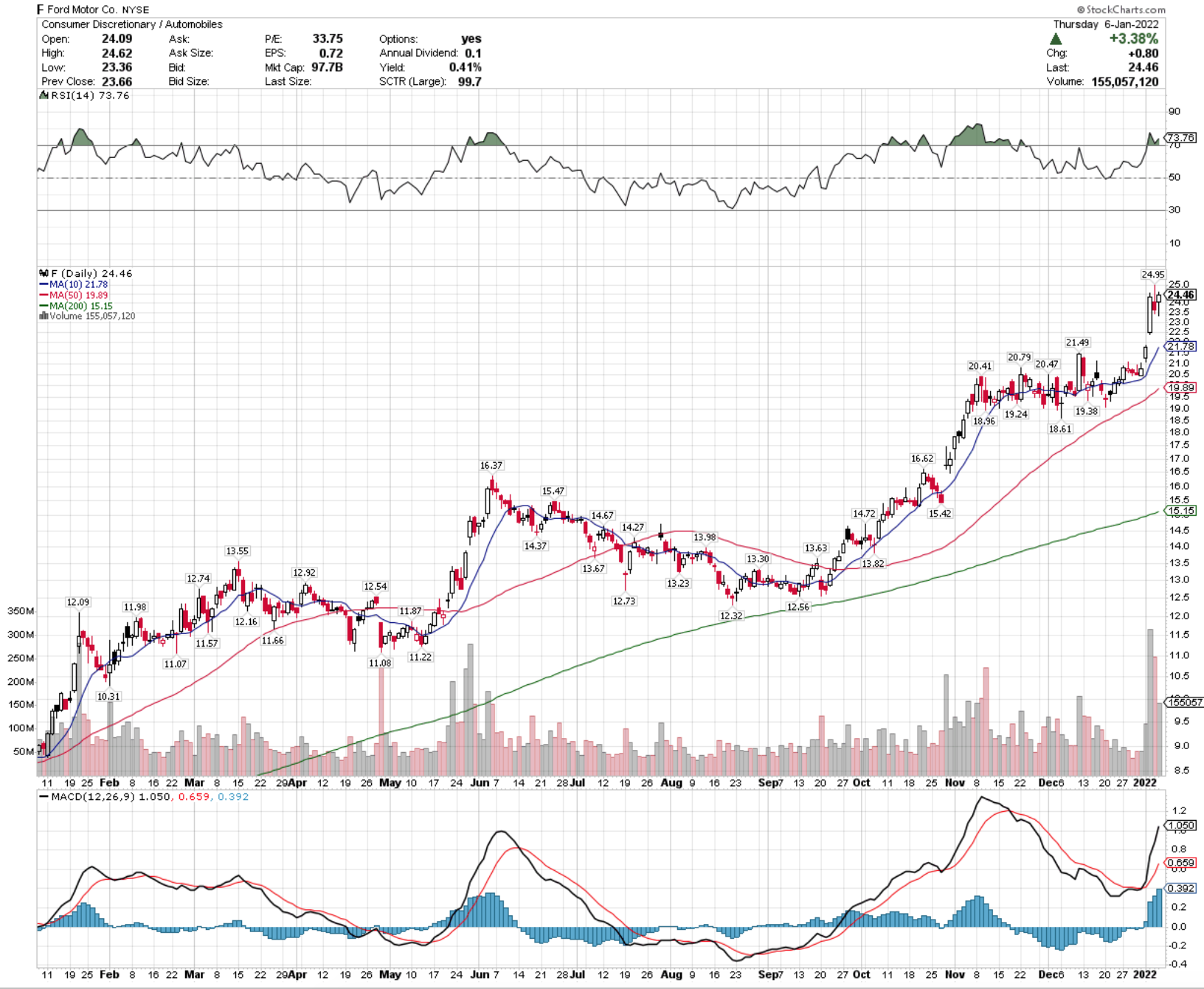
Task: Click the 12.73 July low annotation
Action: 624,602
